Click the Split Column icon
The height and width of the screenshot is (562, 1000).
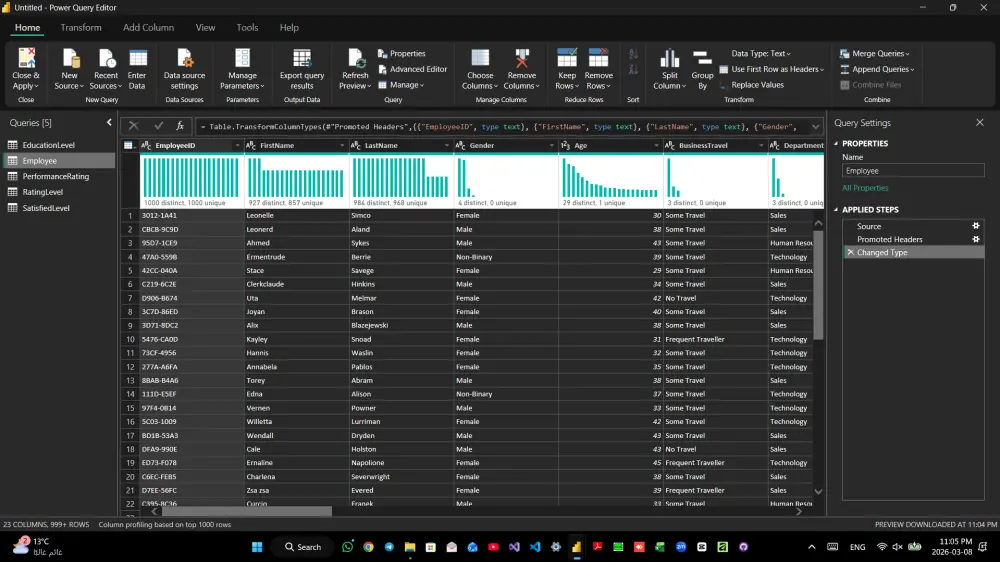coord(670,58)
